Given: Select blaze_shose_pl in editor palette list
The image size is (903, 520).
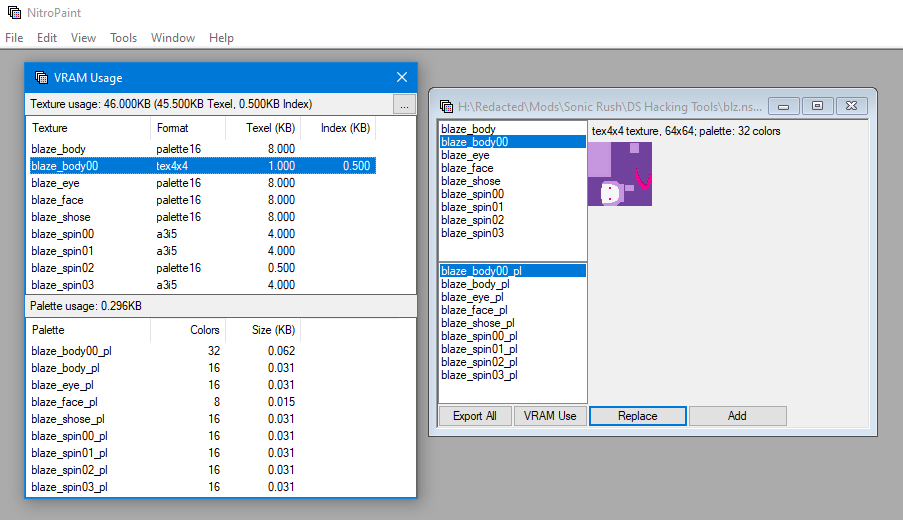Looking at the screenshot, I should pos(513,323).
